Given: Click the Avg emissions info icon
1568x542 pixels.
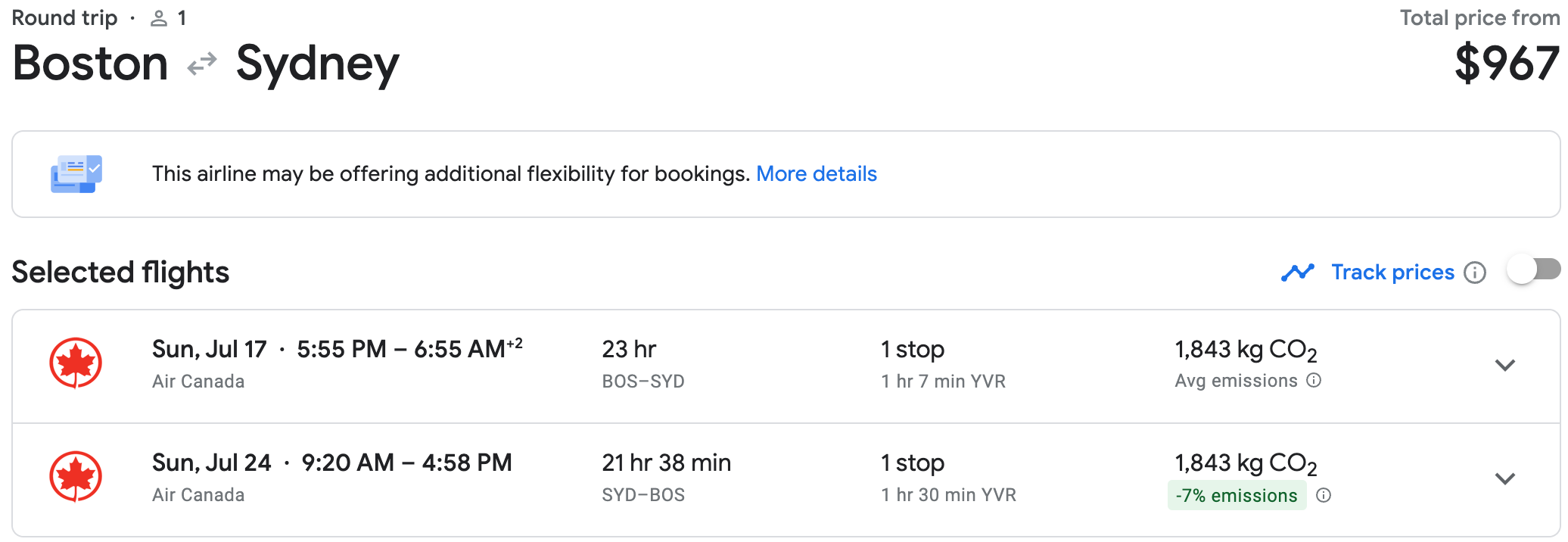Looking at the screenshot, I should [1314, 380].
